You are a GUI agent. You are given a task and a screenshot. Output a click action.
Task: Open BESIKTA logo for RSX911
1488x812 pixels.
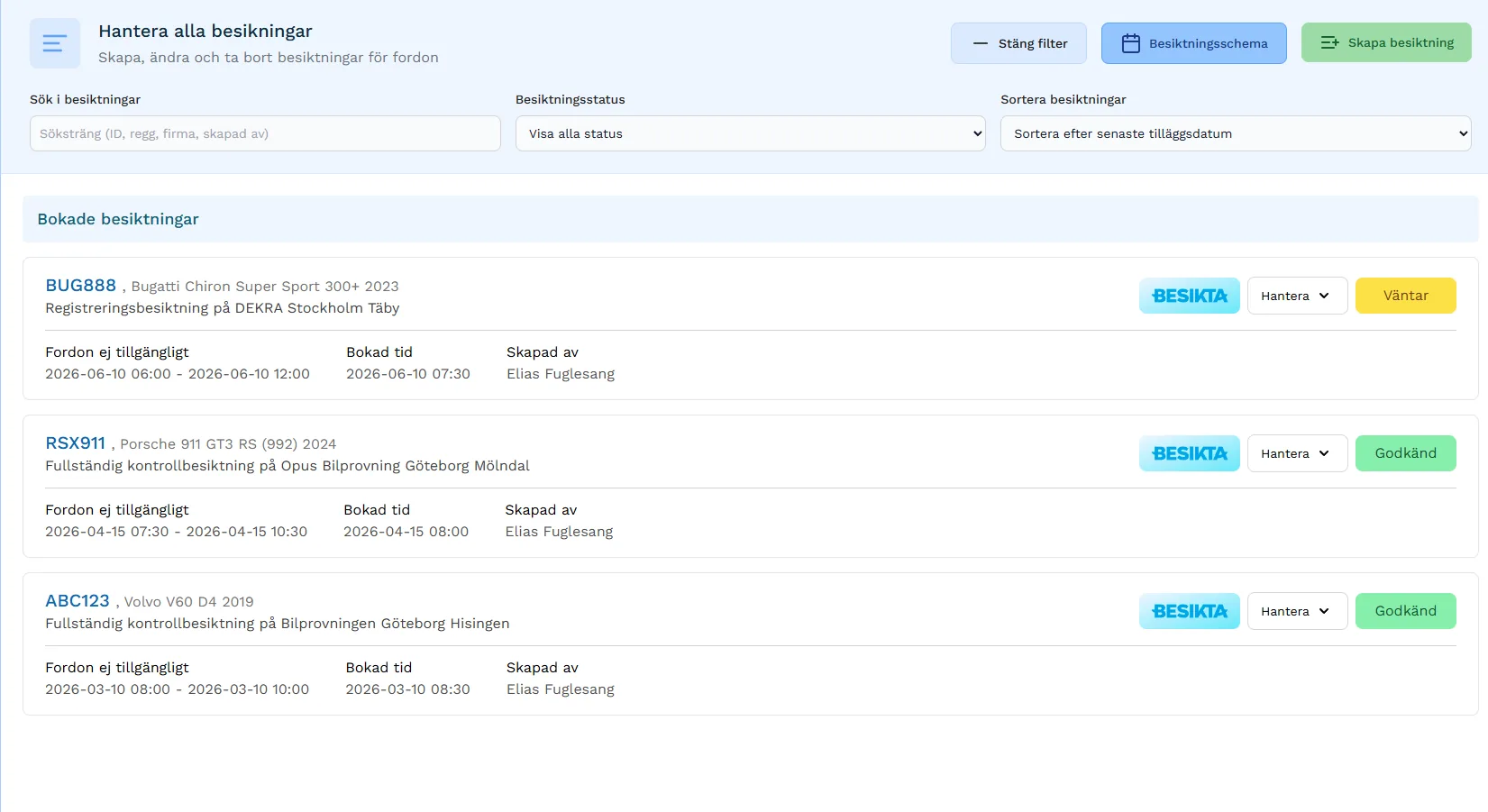point(1189,453)
